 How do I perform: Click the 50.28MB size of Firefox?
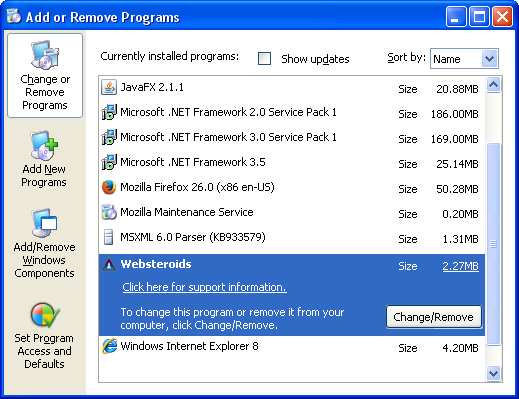click(x=457, y=189)
